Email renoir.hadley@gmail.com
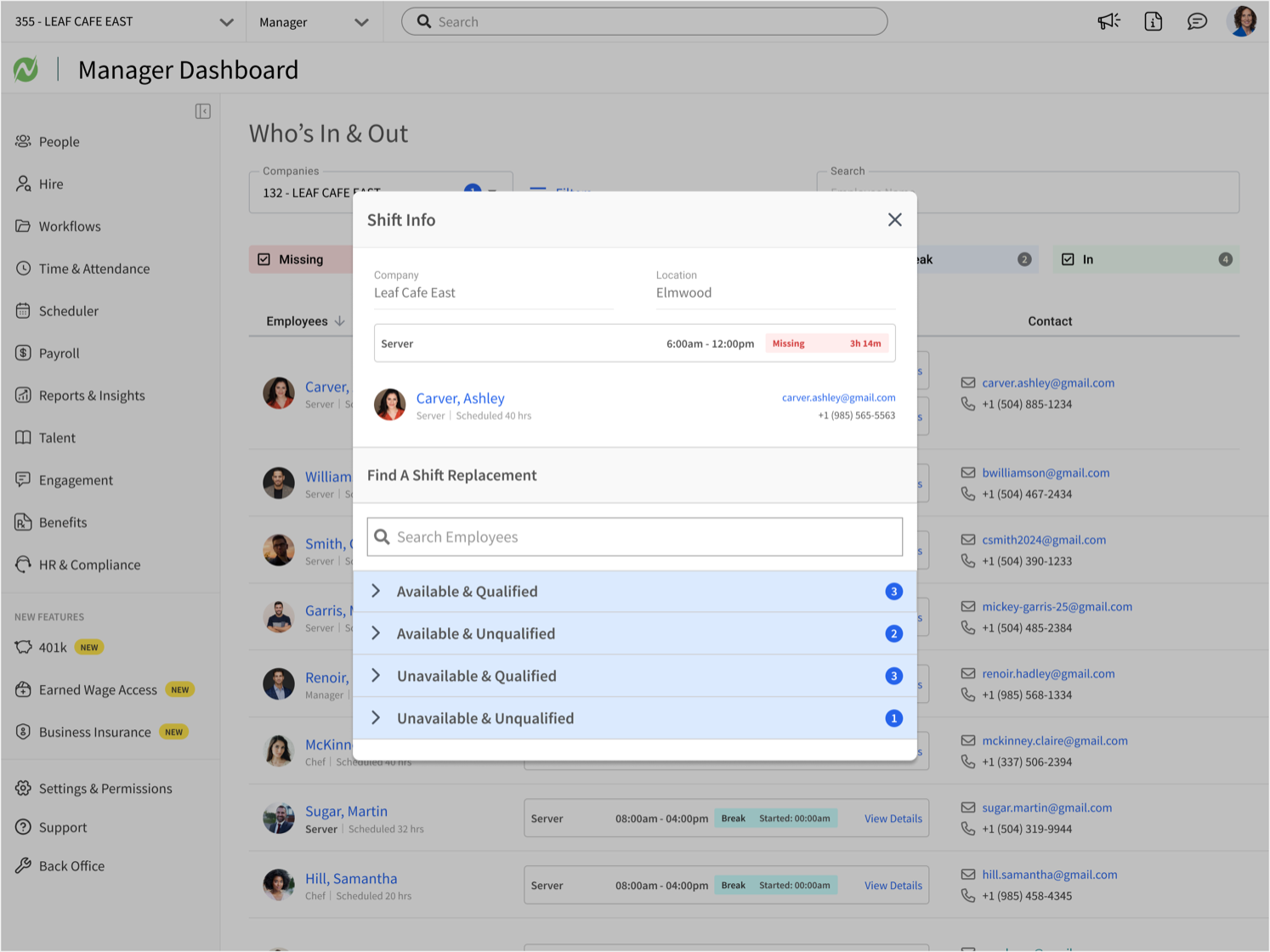Image resolution: width=1270 pixels, height=952 pixels. coord(1048,673)
